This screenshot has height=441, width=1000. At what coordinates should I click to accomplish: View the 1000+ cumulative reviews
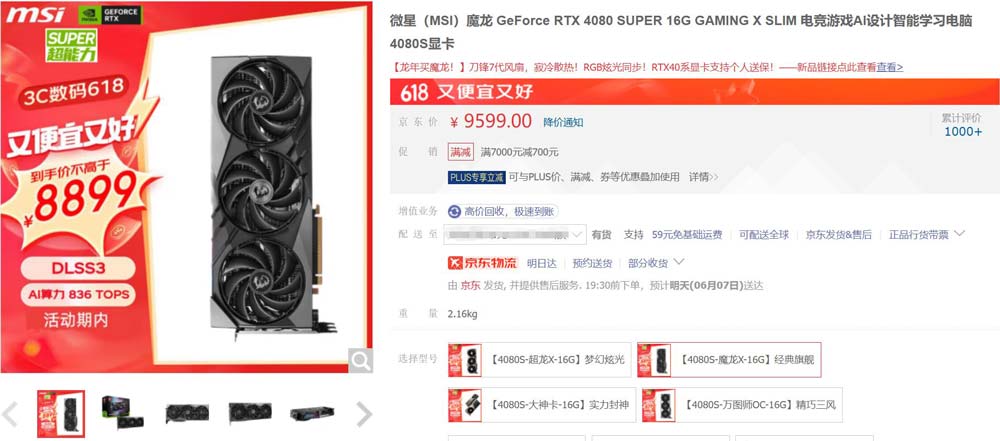[963, 132]
